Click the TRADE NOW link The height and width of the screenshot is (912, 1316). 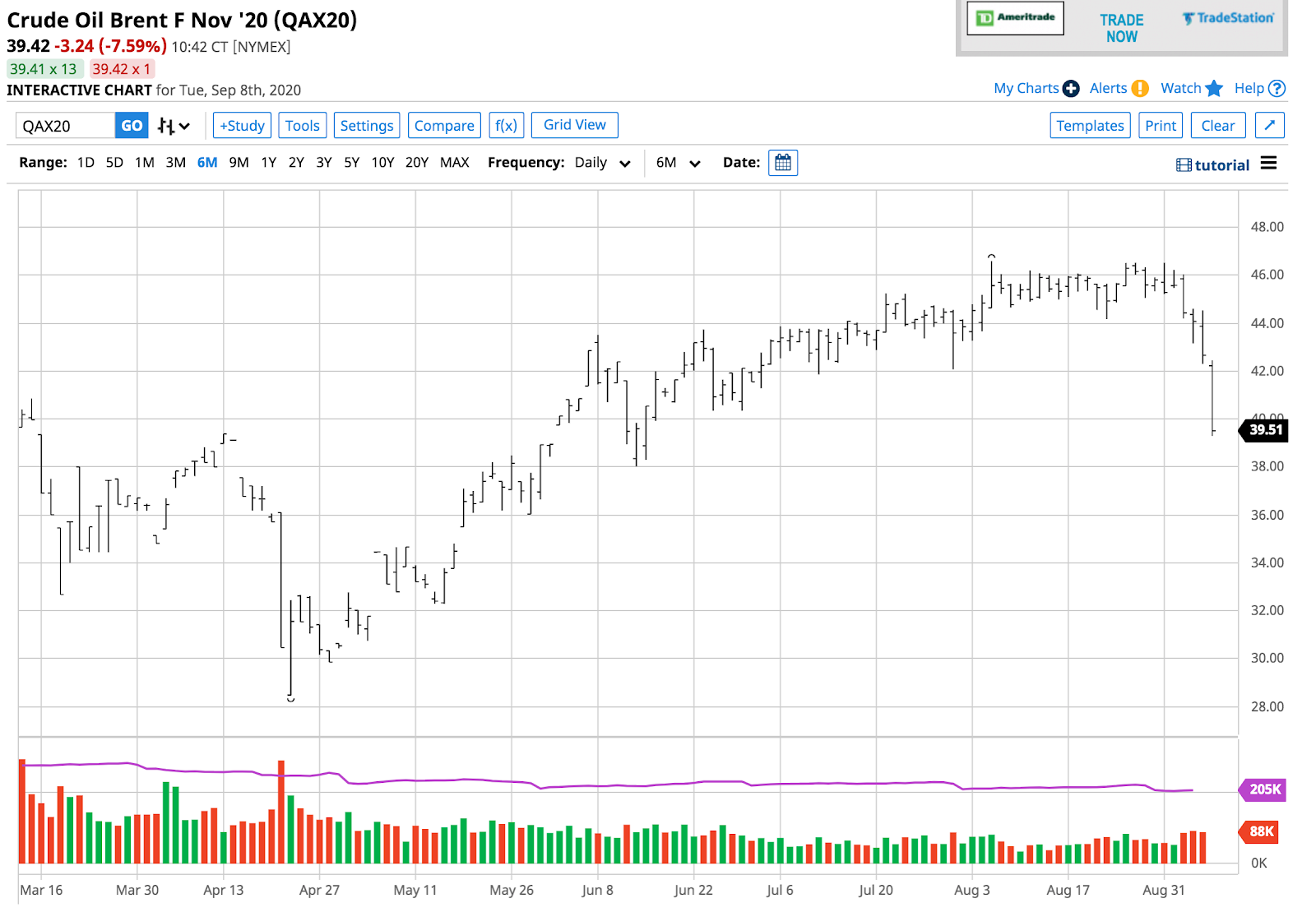point(1122,28)
